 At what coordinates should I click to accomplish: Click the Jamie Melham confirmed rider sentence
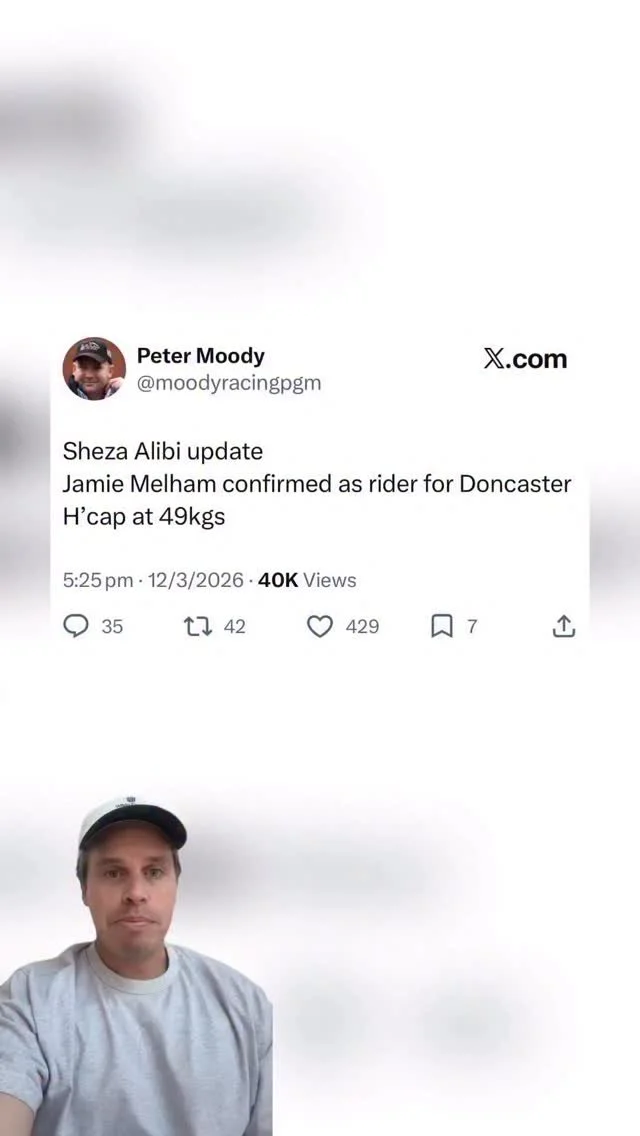317,483
